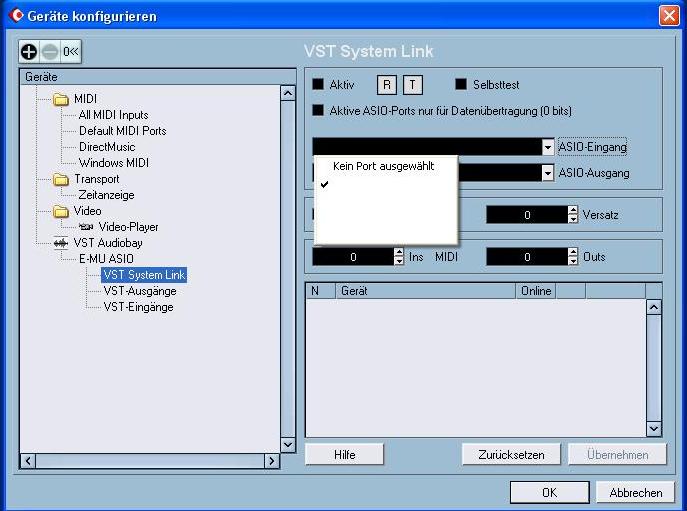Close the Geräte konfigurieren dialog
687x511 pixels.
[x=669, y=16]
